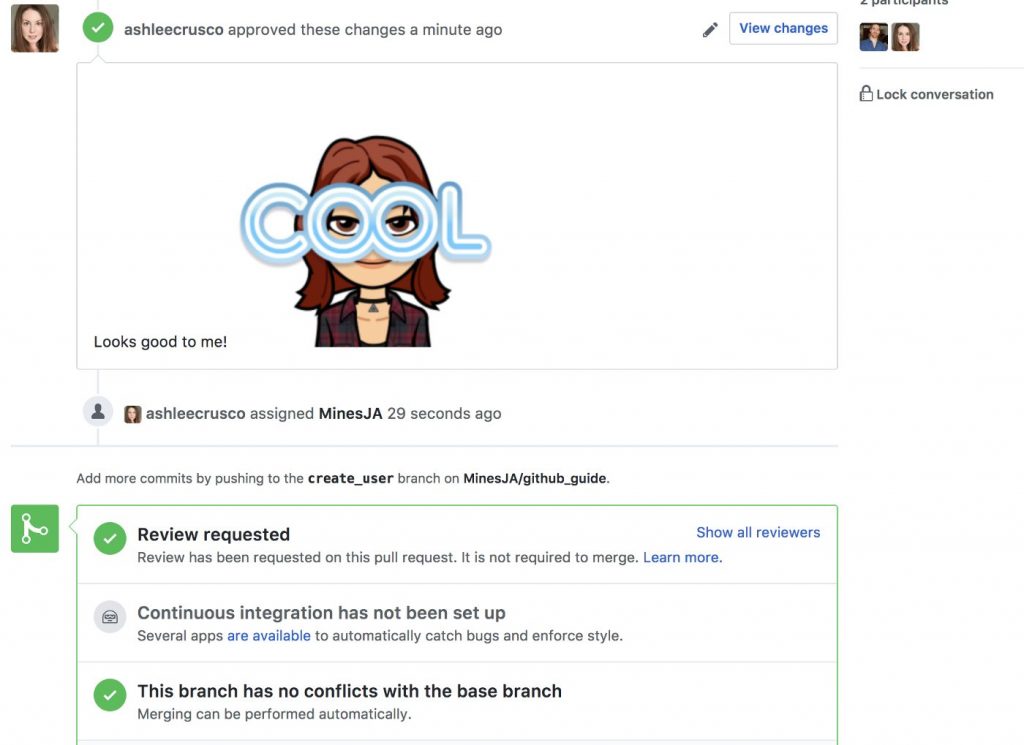Viewport: 1024px width, 745px height.
Task: Select 'Merging can be performed automatically.' text
Action: tap(274, 714)
